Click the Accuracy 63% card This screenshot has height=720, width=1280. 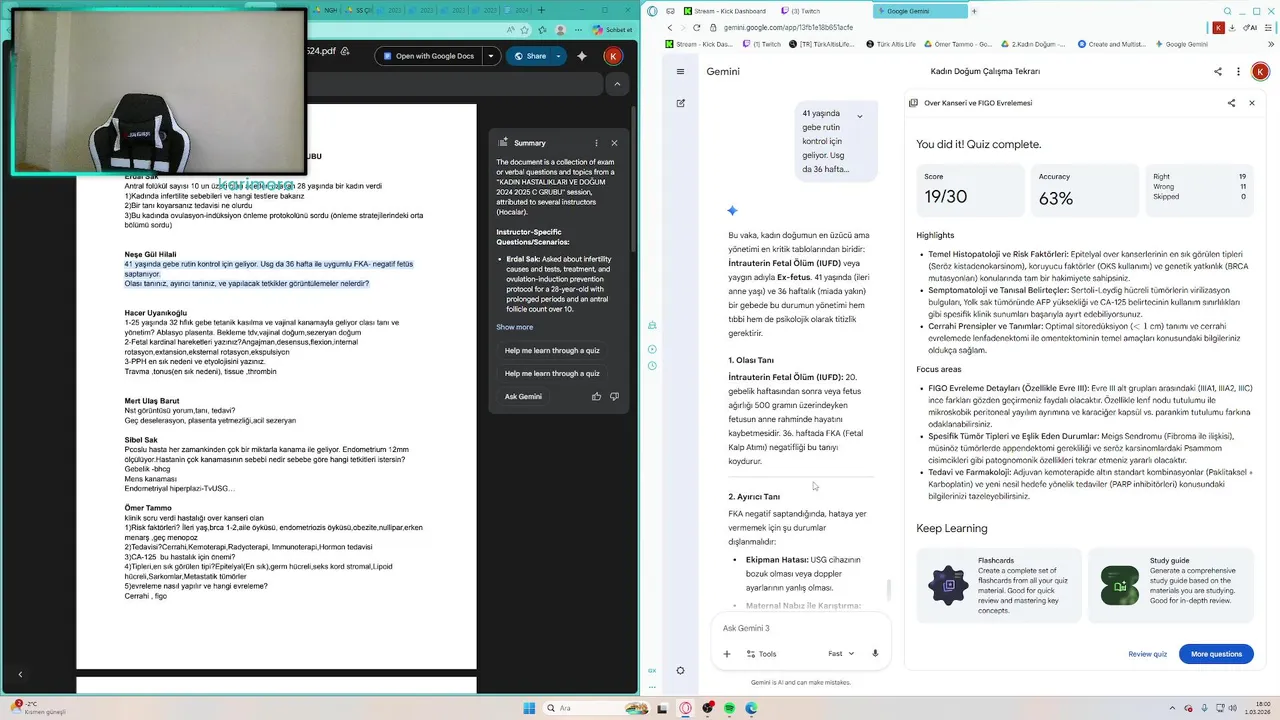[x=1084, y=190]
